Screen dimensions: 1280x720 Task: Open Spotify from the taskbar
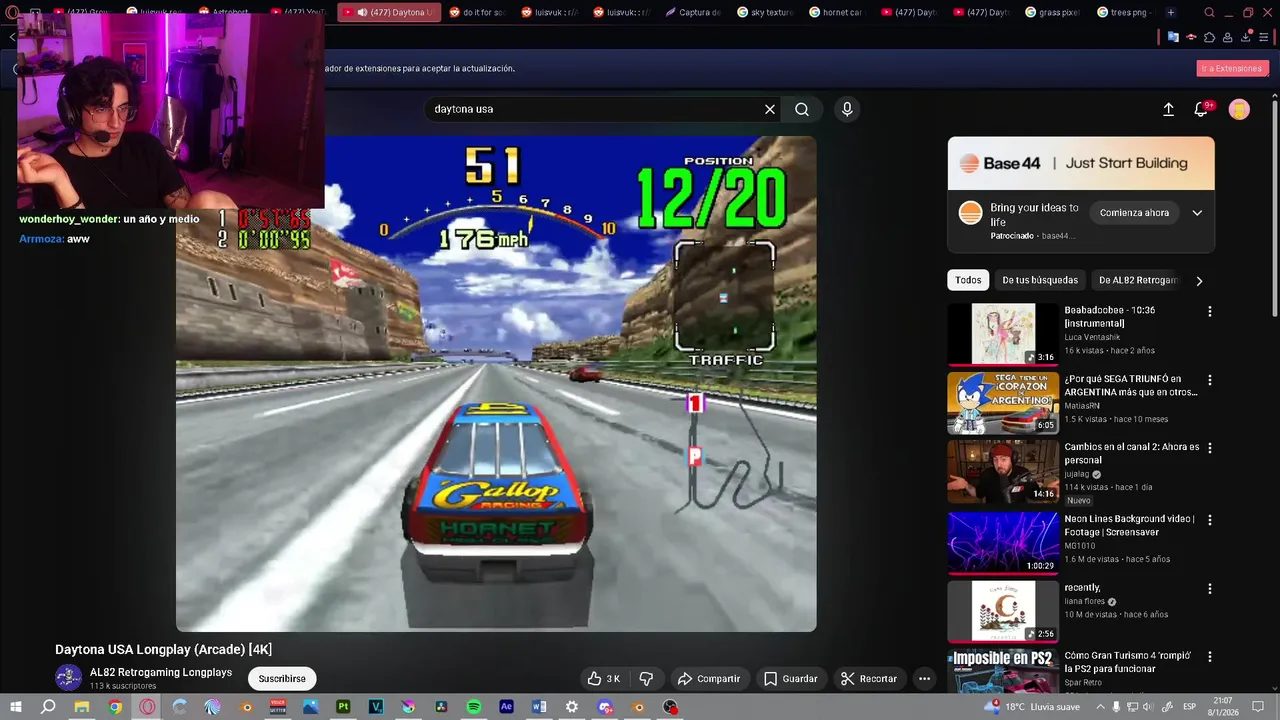point(474,707)
